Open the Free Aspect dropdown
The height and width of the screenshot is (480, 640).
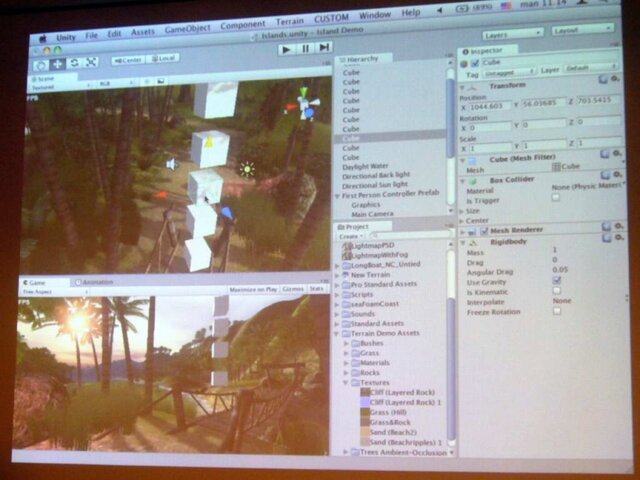coord(55,292)
